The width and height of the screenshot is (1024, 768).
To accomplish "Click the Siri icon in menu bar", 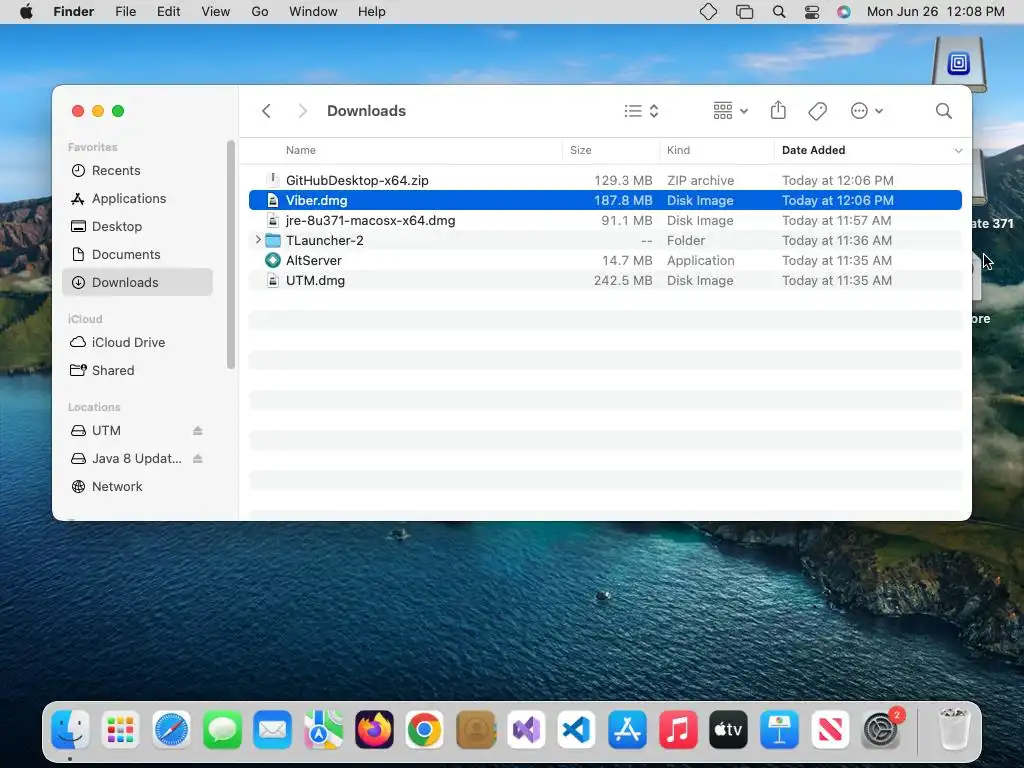I will pyautogui.click(x=844, y=12).
